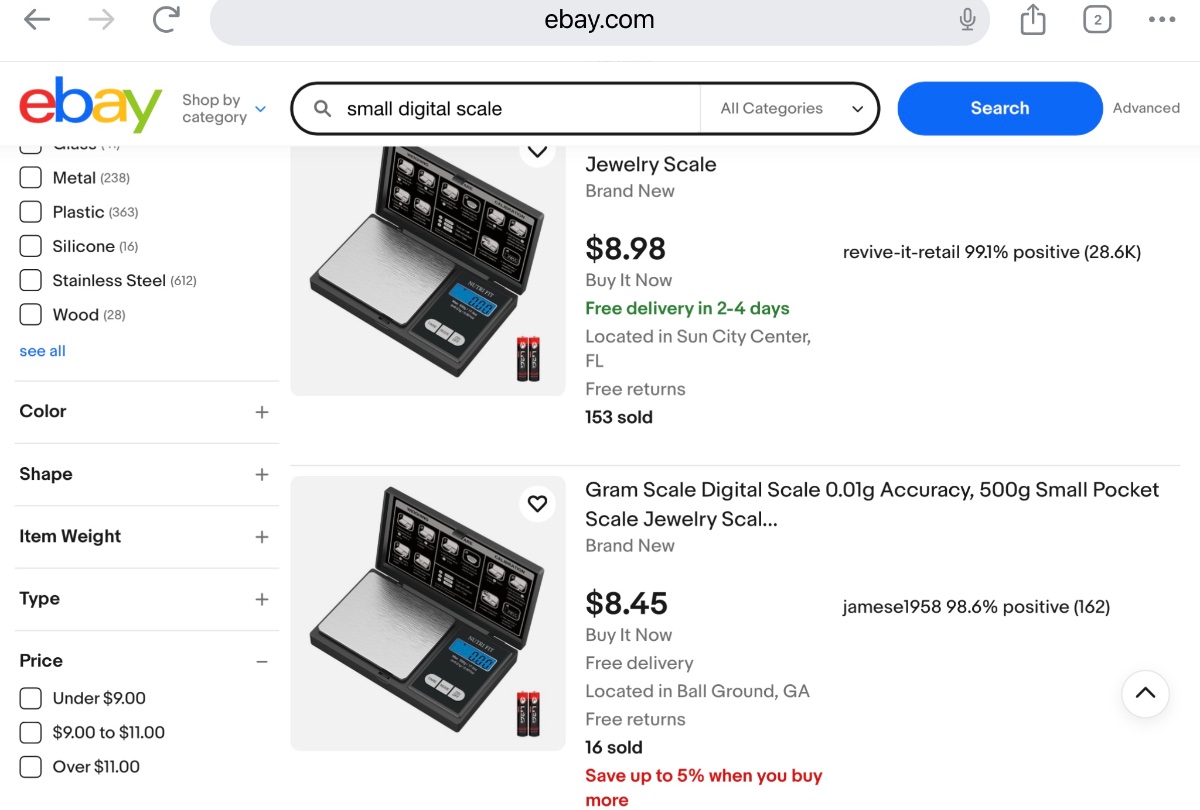Open the three-dot browser menu
The width and height of the screenshot is (1200, 810).
(1162, 20)
